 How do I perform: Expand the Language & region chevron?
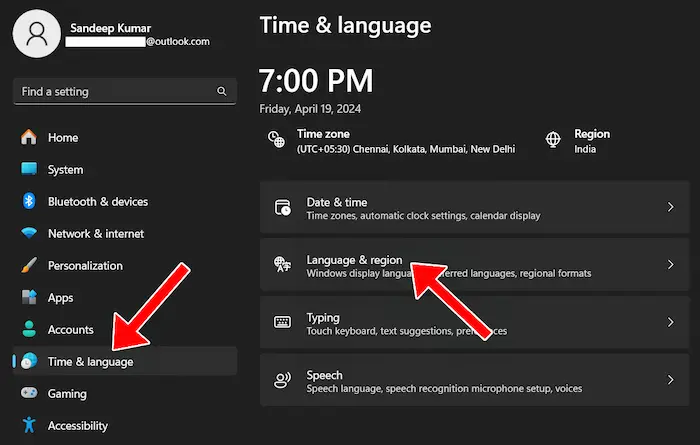670,265
